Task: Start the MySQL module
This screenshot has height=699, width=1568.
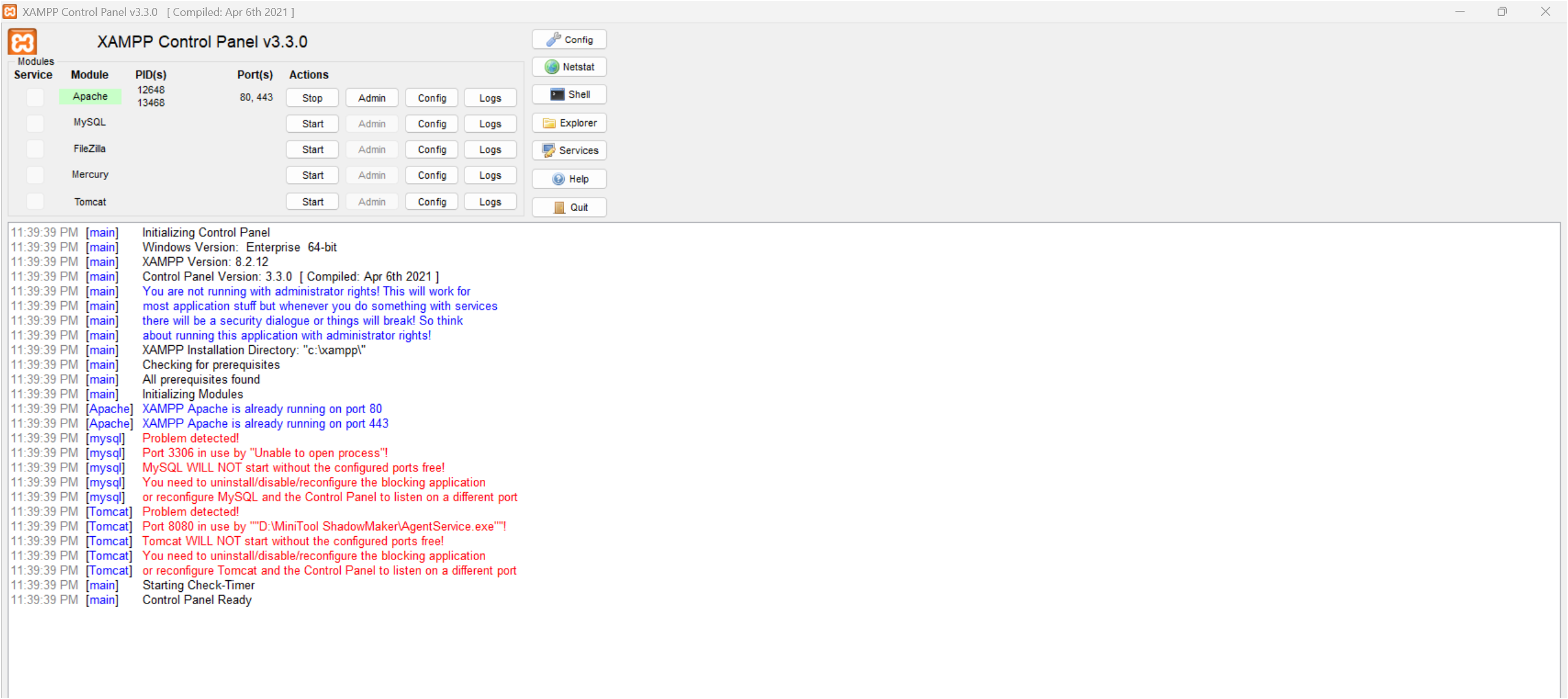Action: [x=312, y=123]
